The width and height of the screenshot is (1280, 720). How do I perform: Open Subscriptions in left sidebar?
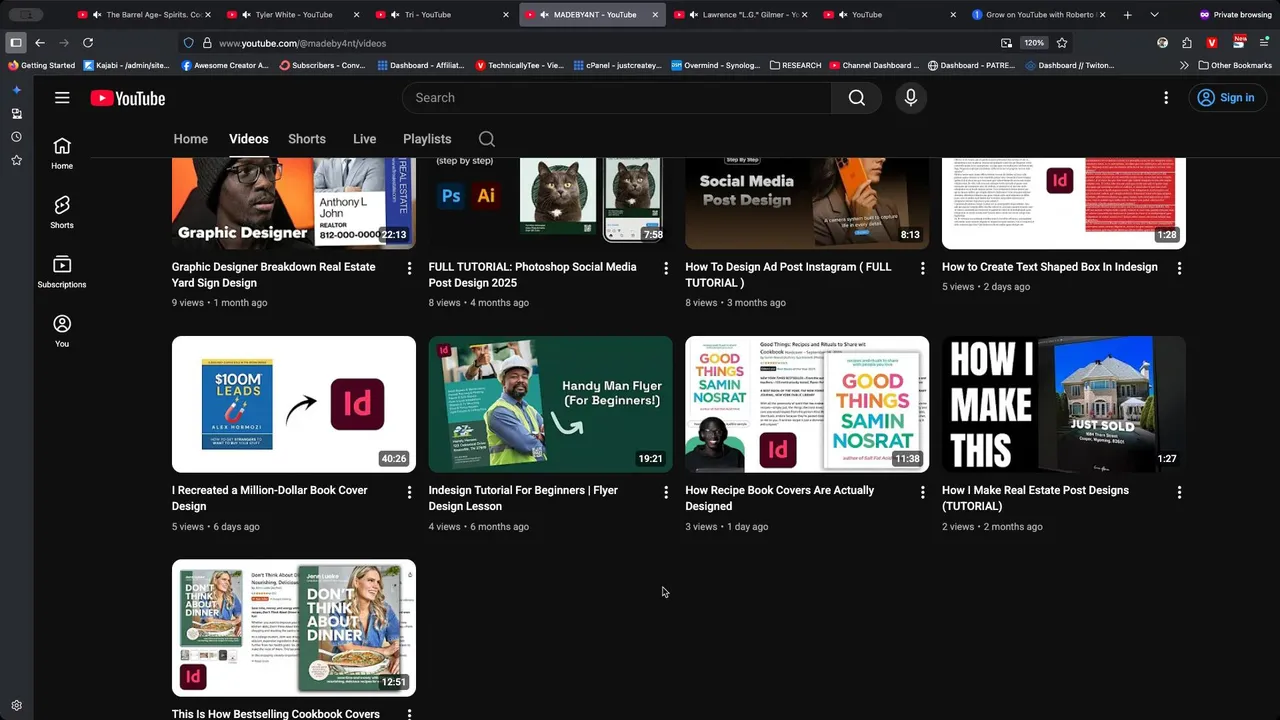tap(62, 272)
